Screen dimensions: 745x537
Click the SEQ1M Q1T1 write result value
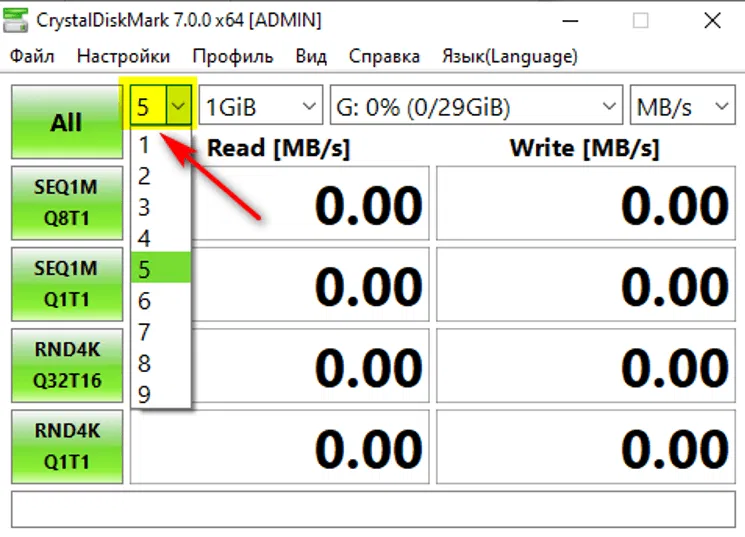coord(586,284)
